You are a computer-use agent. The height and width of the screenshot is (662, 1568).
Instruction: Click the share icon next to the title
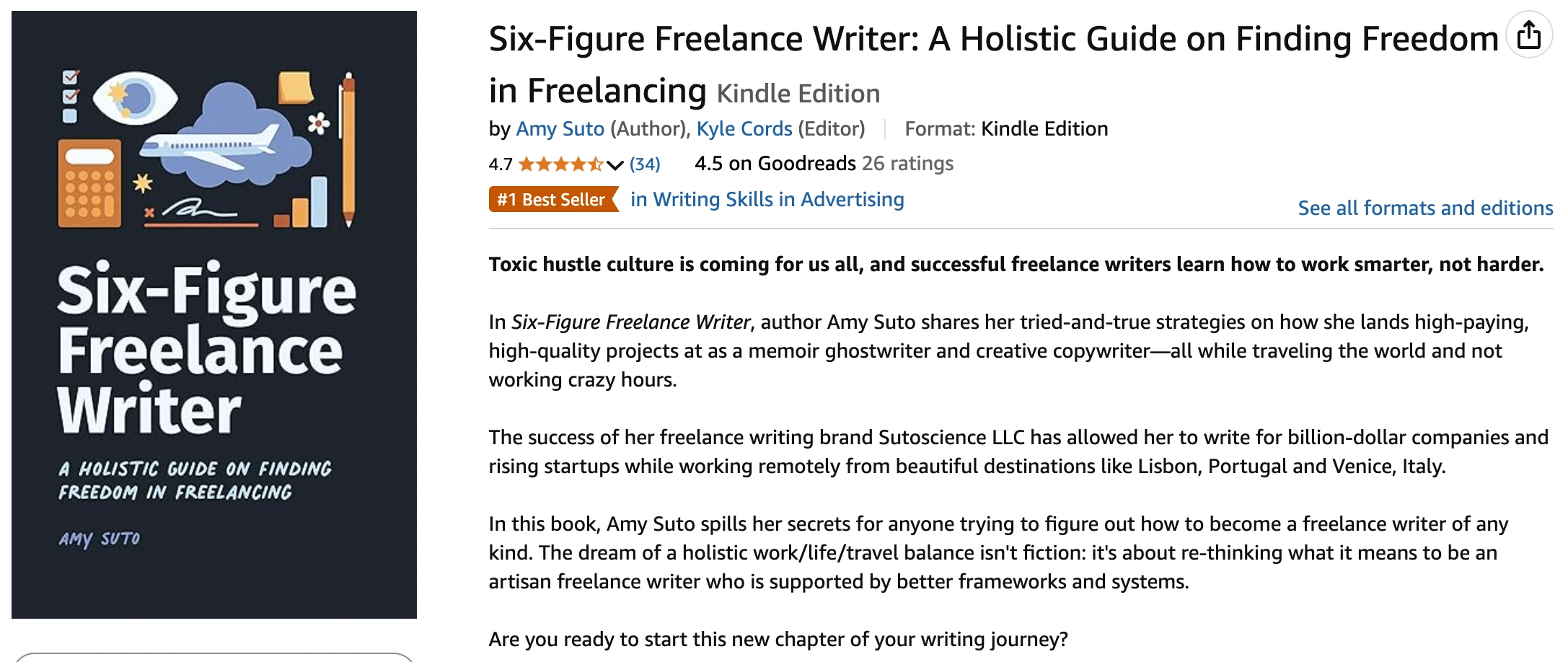tap(1528, 35)
